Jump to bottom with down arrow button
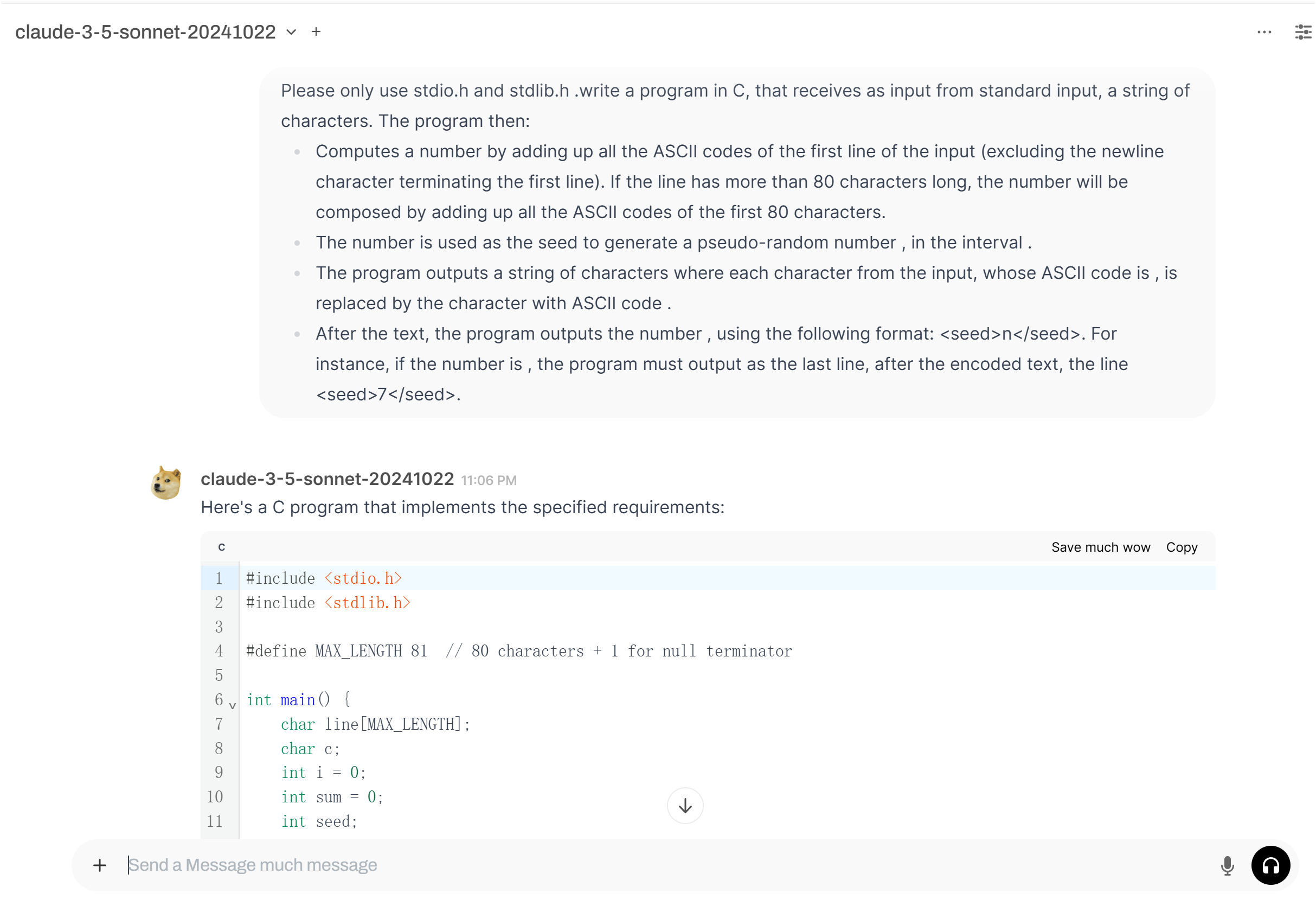Image resolution: width=1316 pixels, height=906 pixels. pos(685,806)
